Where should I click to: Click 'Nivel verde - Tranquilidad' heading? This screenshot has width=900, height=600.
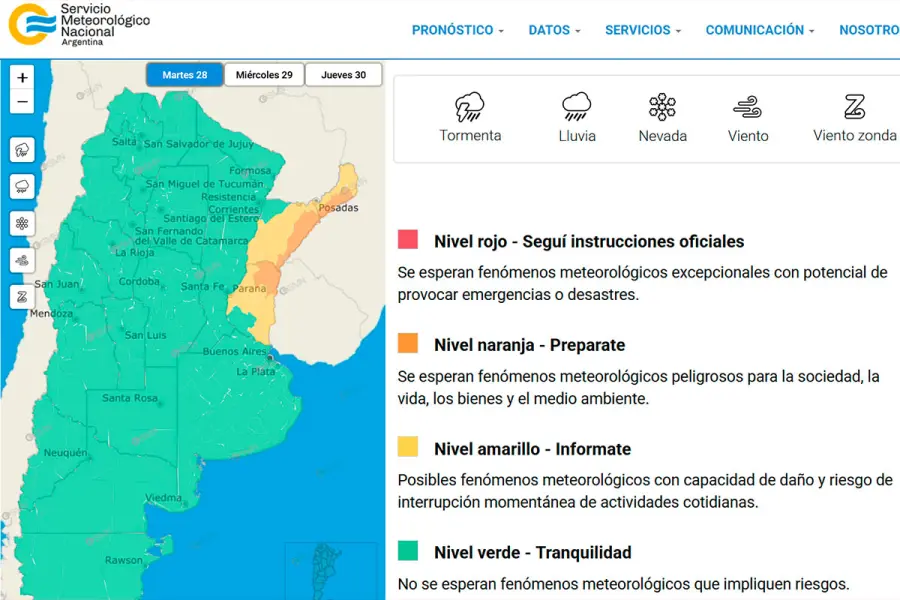(533, 552)
